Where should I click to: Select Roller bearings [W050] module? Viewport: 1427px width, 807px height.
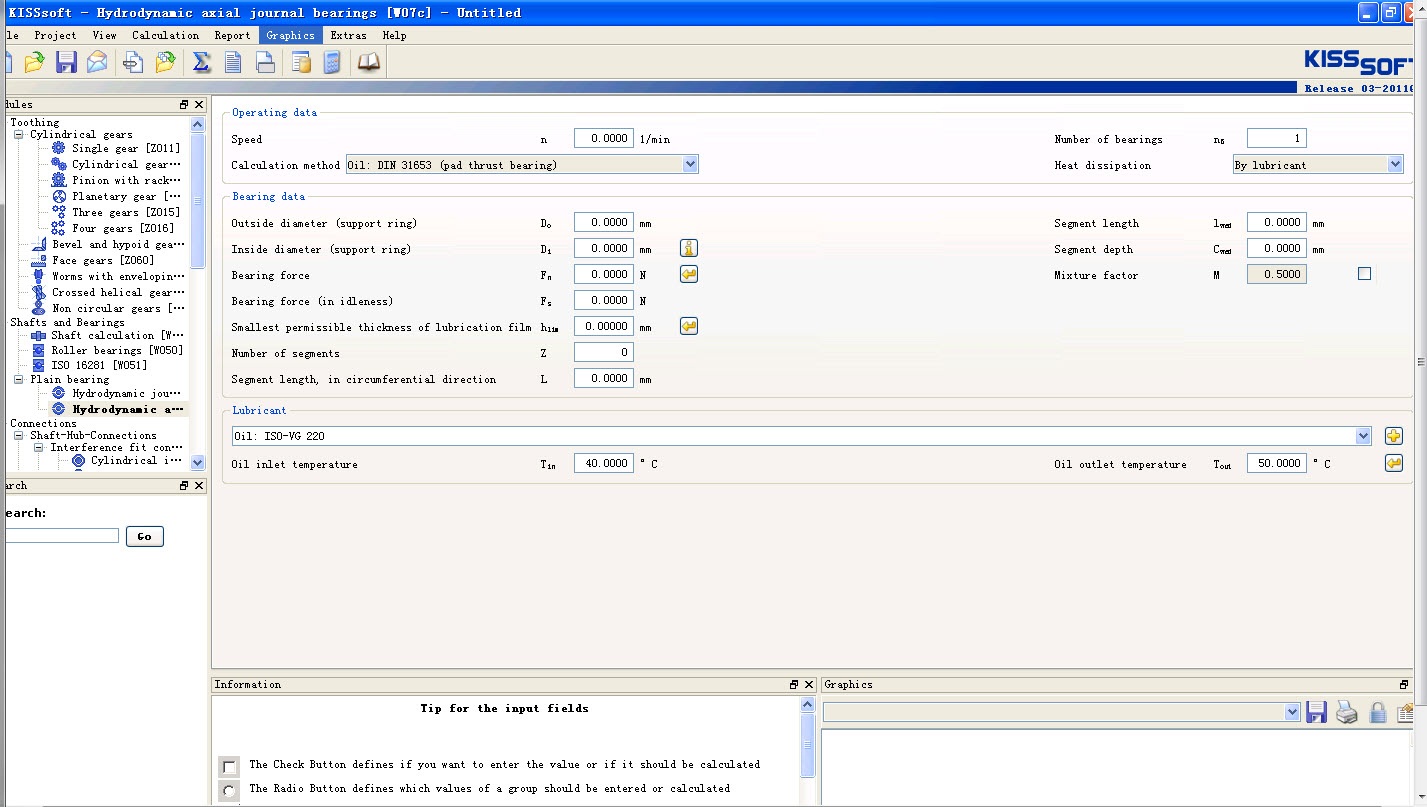pos(117,351)
